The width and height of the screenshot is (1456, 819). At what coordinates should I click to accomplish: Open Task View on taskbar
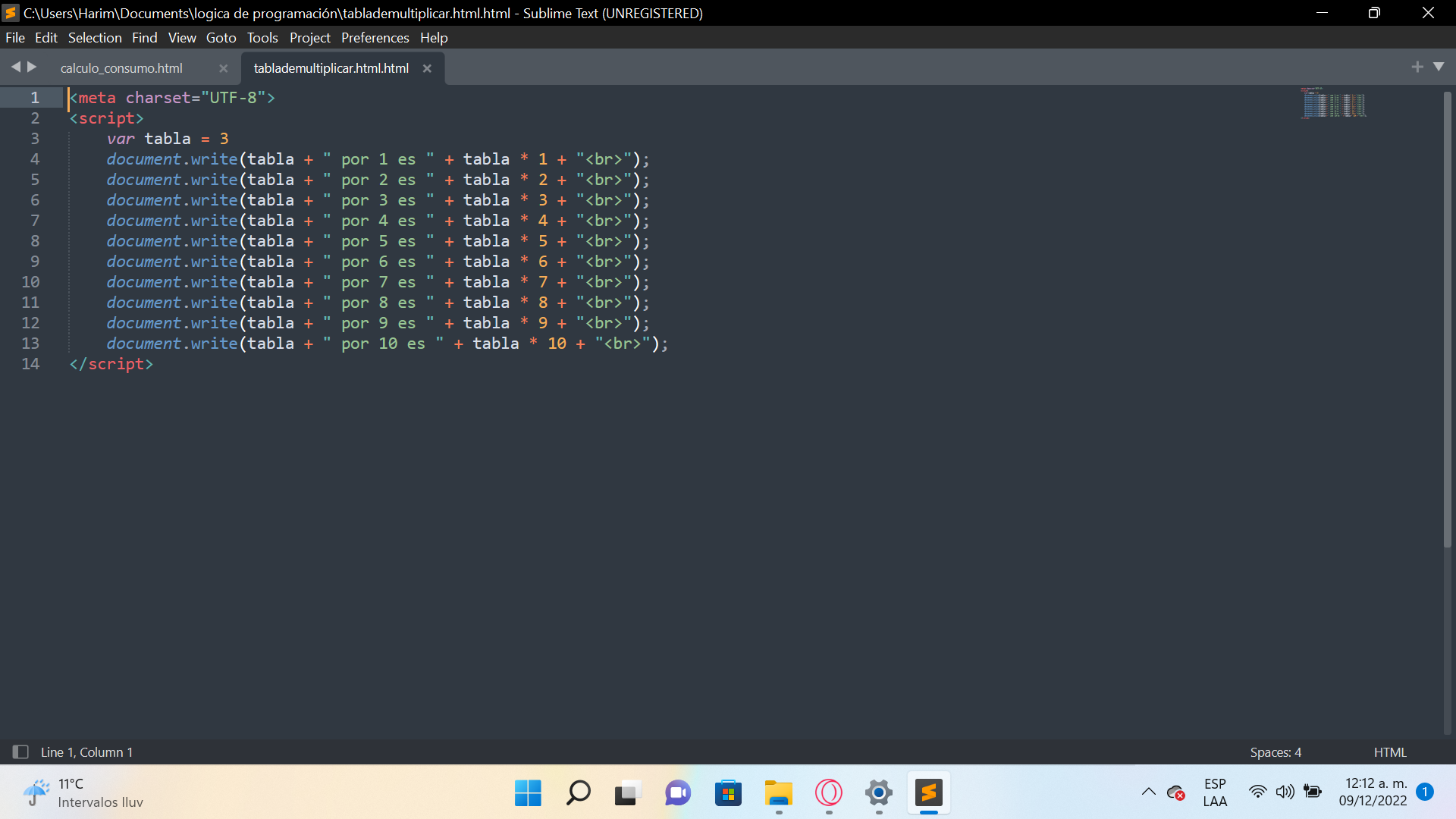pos(628,793)
